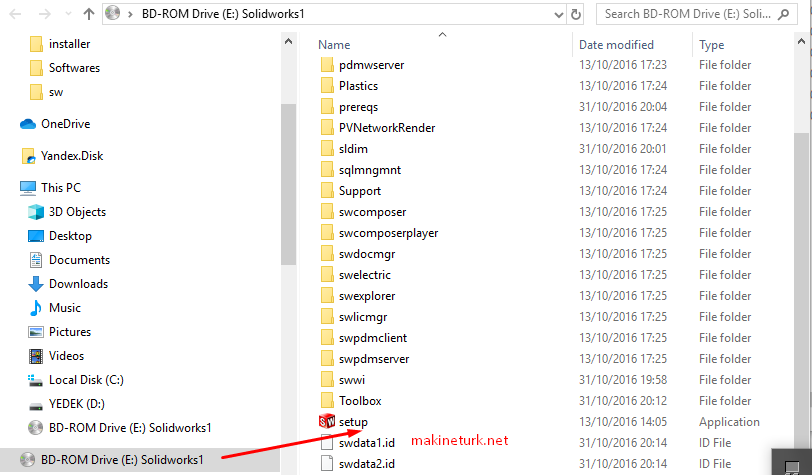Screen dimensions: 812x475
Task: Click the navigation pane scroll up arrow
Action: click(288, 41)
